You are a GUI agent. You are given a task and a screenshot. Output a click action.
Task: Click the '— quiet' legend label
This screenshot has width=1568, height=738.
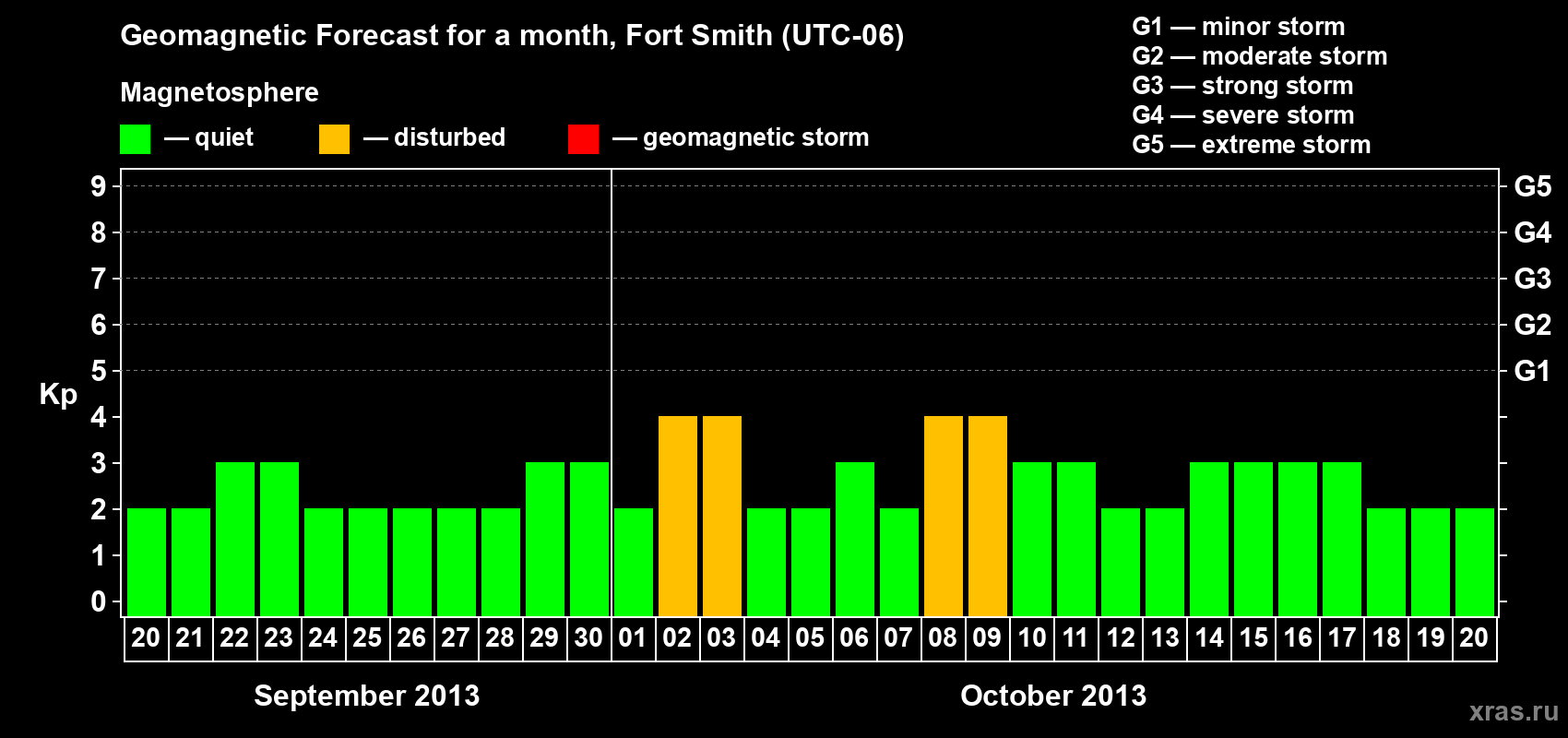click(208, 137)
